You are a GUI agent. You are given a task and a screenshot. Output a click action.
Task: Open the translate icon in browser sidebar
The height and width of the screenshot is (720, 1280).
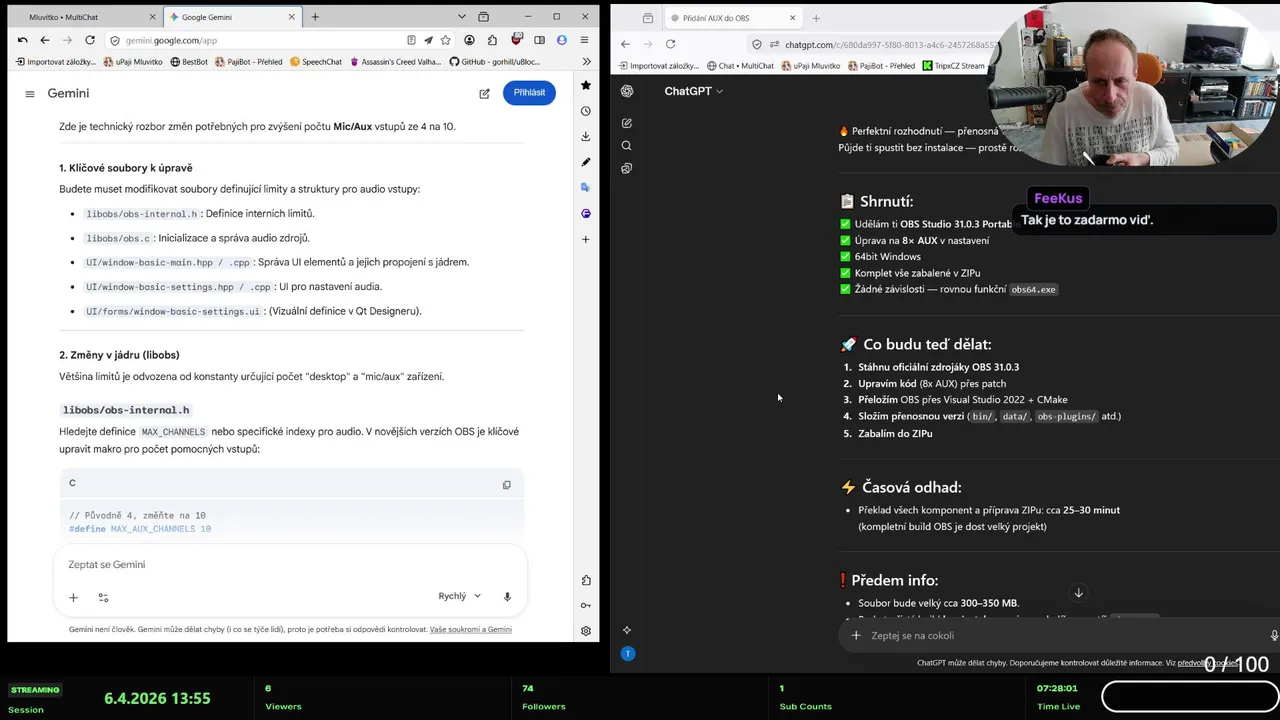click(586, 187)
